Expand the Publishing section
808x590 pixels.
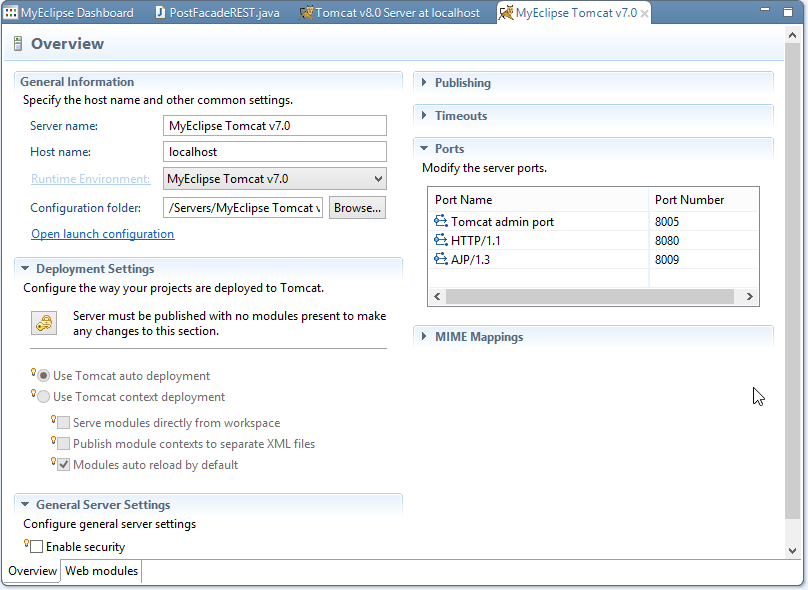[x=424, y=83]
